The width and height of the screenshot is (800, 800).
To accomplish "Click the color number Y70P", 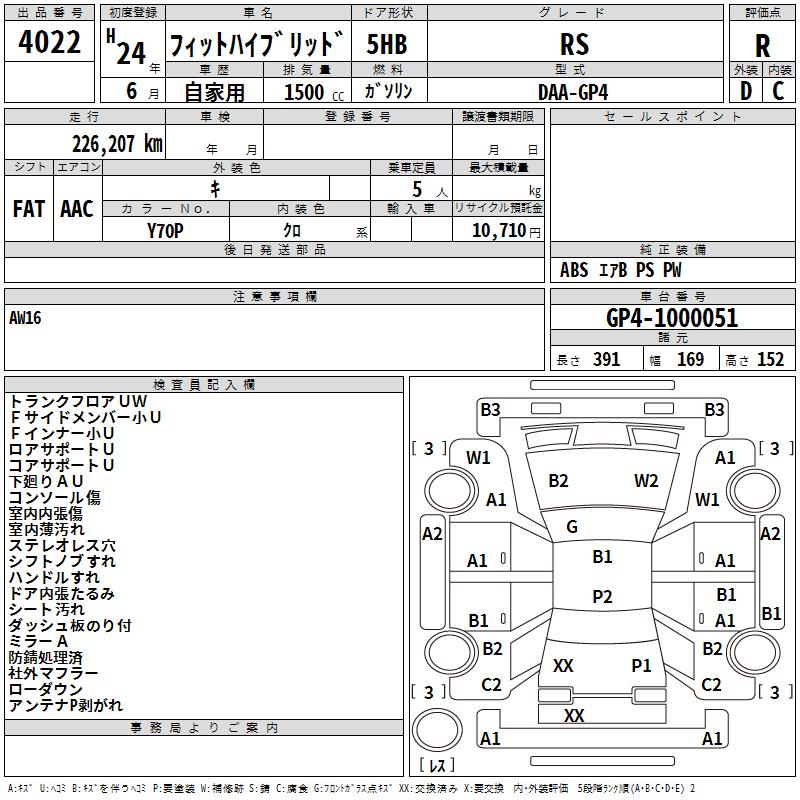I will tap(165, 230).
